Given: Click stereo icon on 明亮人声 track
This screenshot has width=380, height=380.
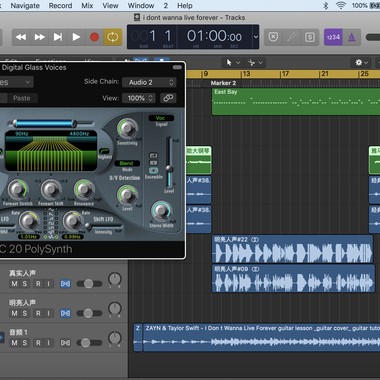Looking at the screenshot, I should click(x=65, y=313).
